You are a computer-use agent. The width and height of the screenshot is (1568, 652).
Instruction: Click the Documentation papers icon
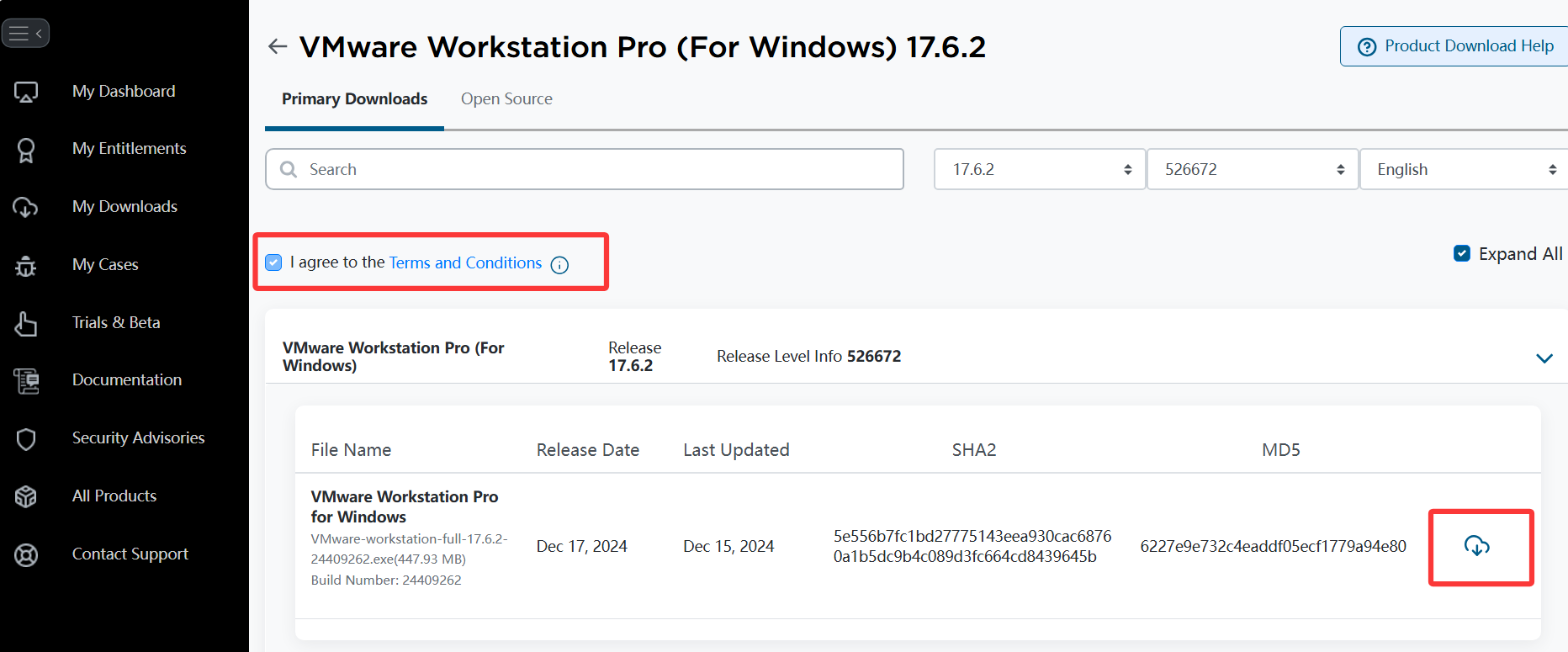(x=26, y=381)
